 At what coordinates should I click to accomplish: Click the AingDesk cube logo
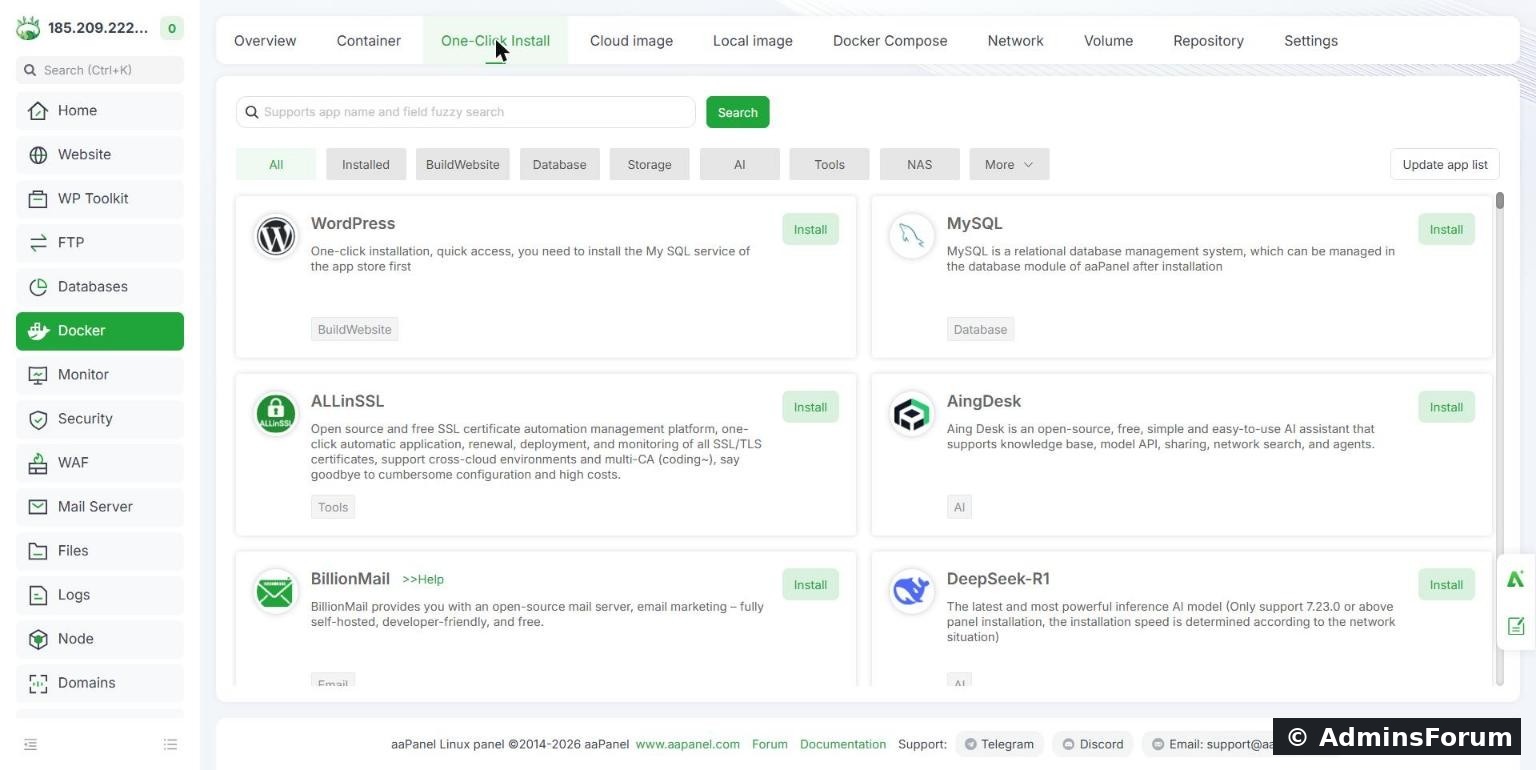click(911, 414)
